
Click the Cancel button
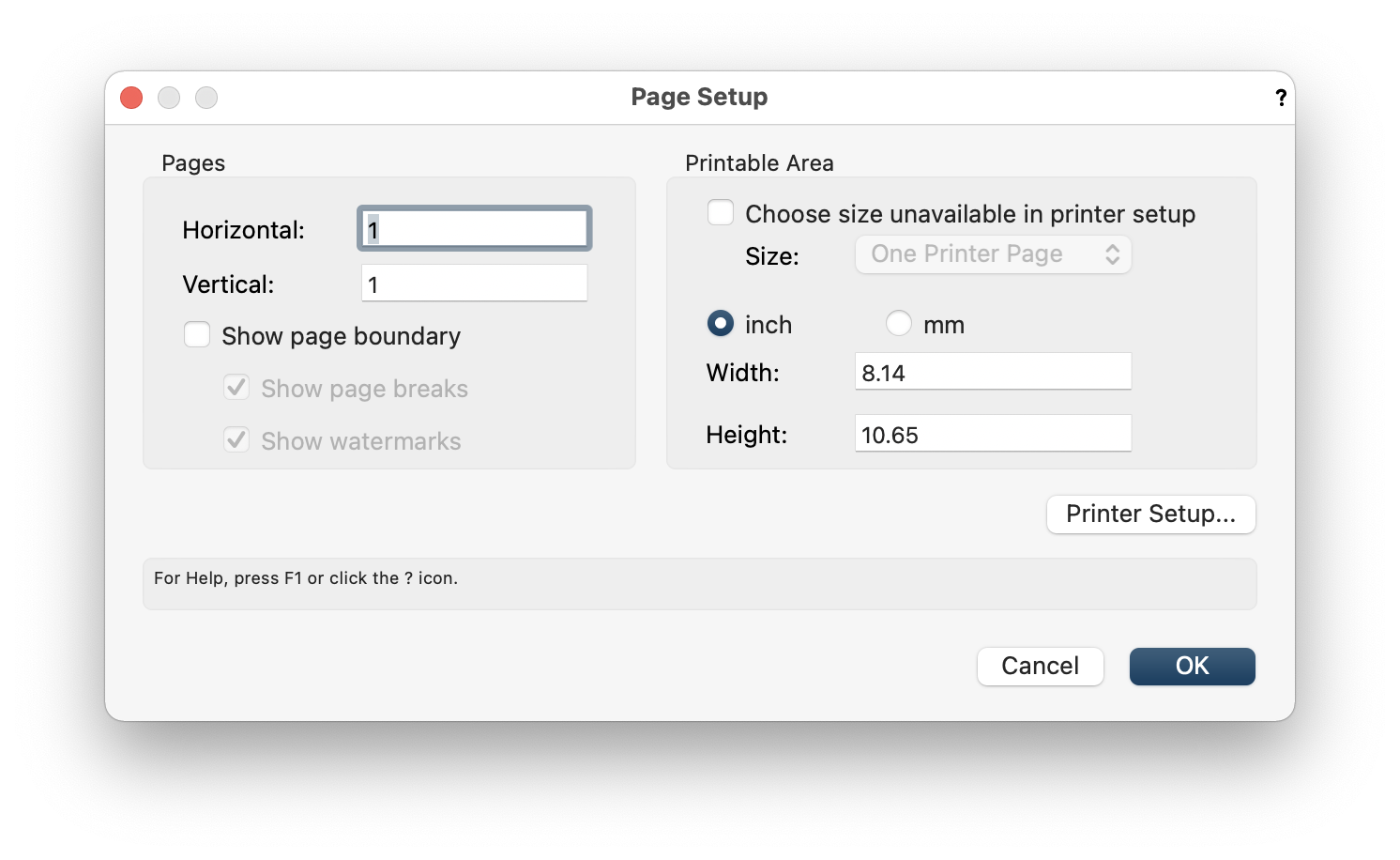click(x=1040, y=666)
